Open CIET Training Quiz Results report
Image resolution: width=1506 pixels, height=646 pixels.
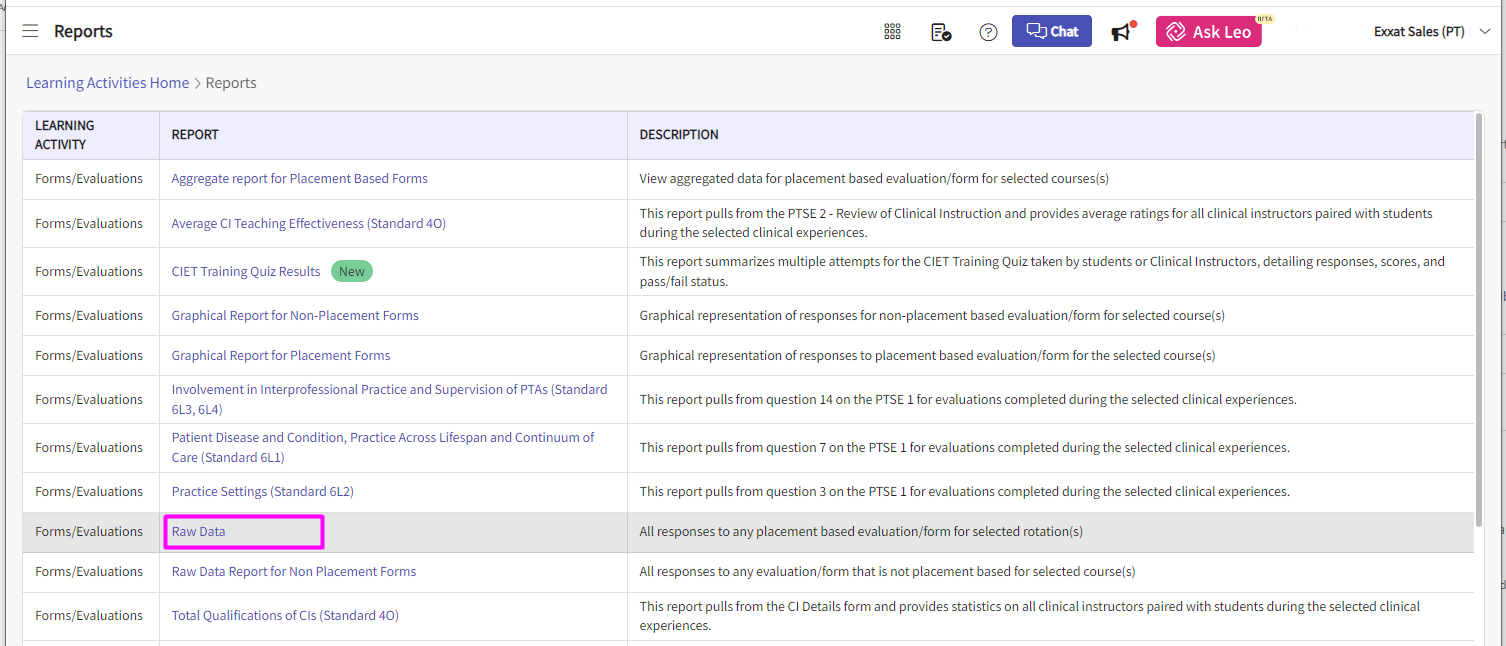[x=246, y=272]
